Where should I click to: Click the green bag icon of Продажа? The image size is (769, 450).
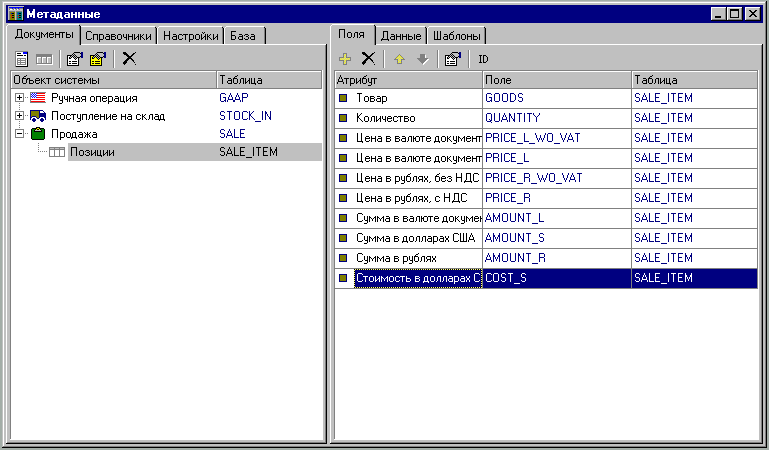[x=38, y=133]
